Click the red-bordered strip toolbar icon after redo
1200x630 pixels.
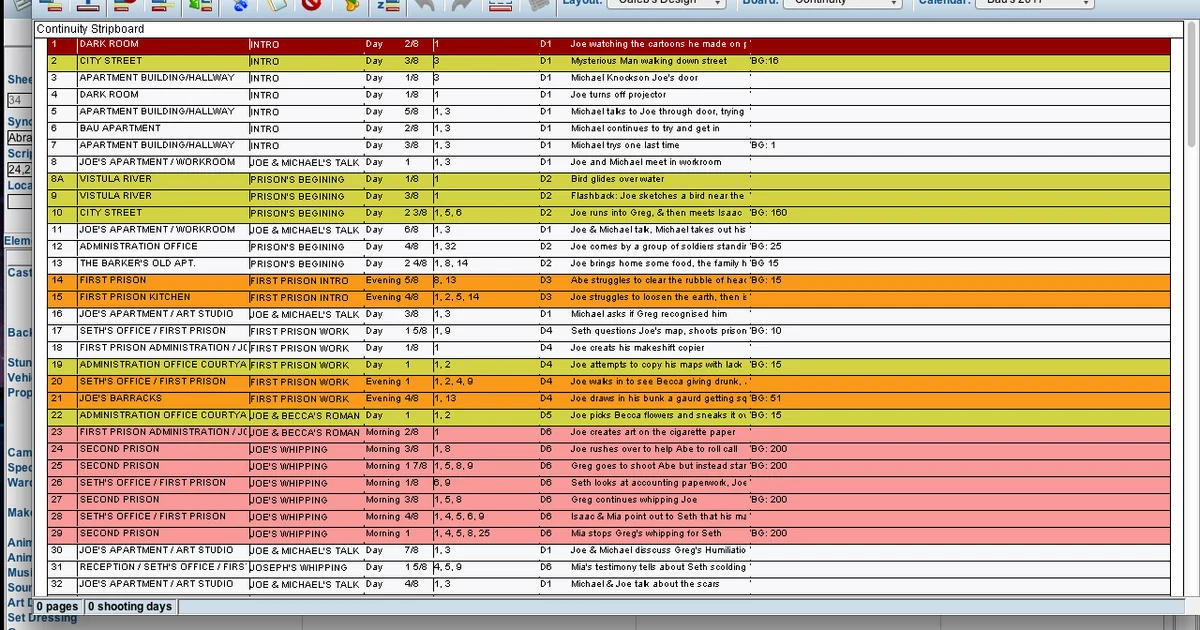point(500,5)
